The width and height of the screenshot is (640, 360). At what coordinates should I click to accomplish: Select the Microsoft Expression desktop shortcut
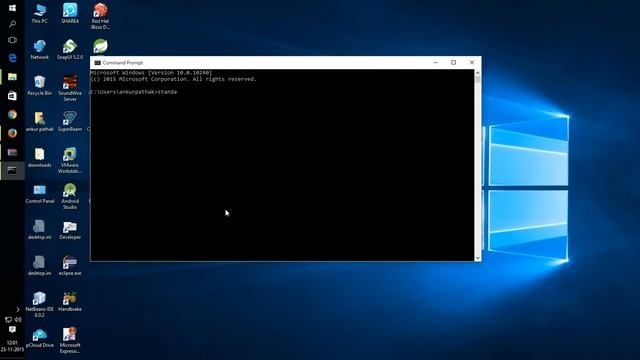coord(70,341)
